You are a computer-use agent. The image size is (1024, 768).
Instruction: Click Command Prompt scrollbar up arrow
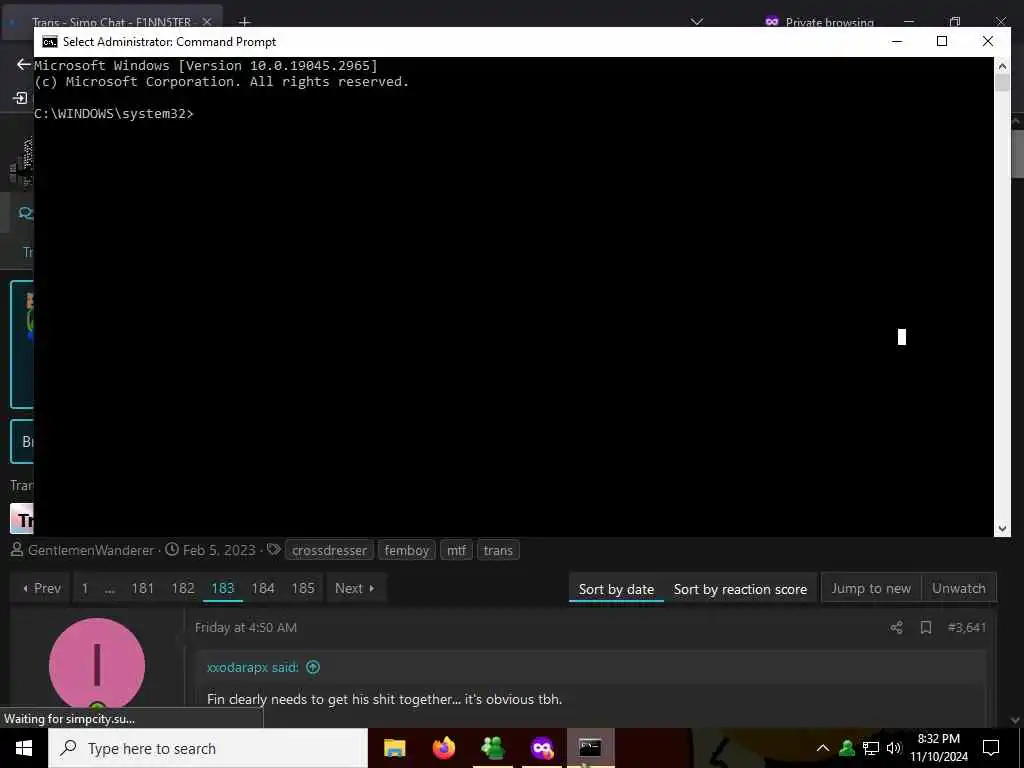click(x=1002, y=65)
